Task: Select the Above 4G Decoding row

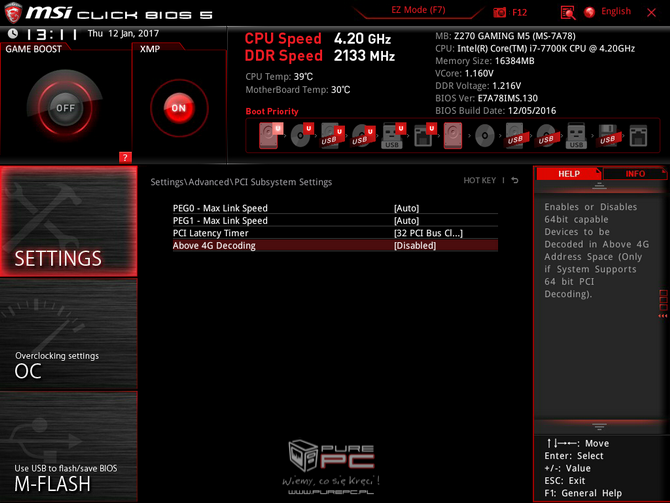Action: tap(335, 245)
